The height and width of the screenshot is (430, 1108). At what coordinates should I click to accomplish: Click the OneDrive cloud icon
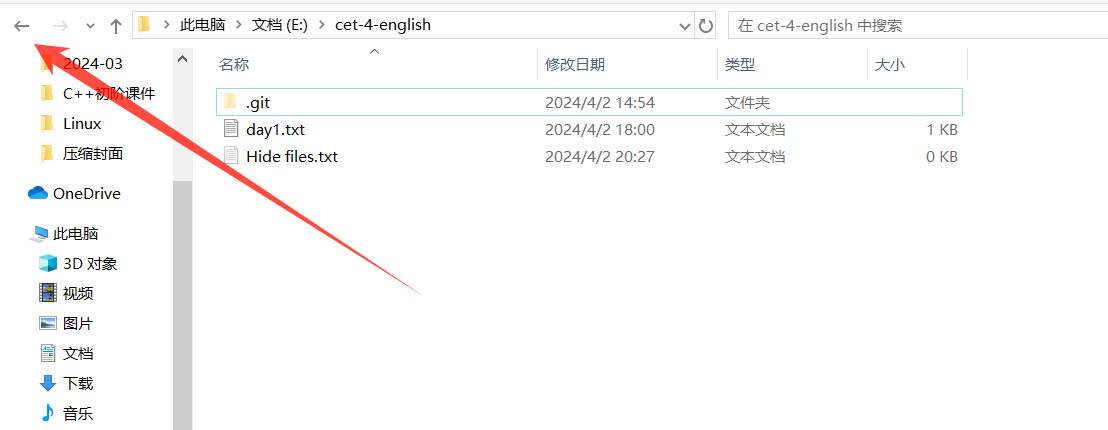[37, 193]
